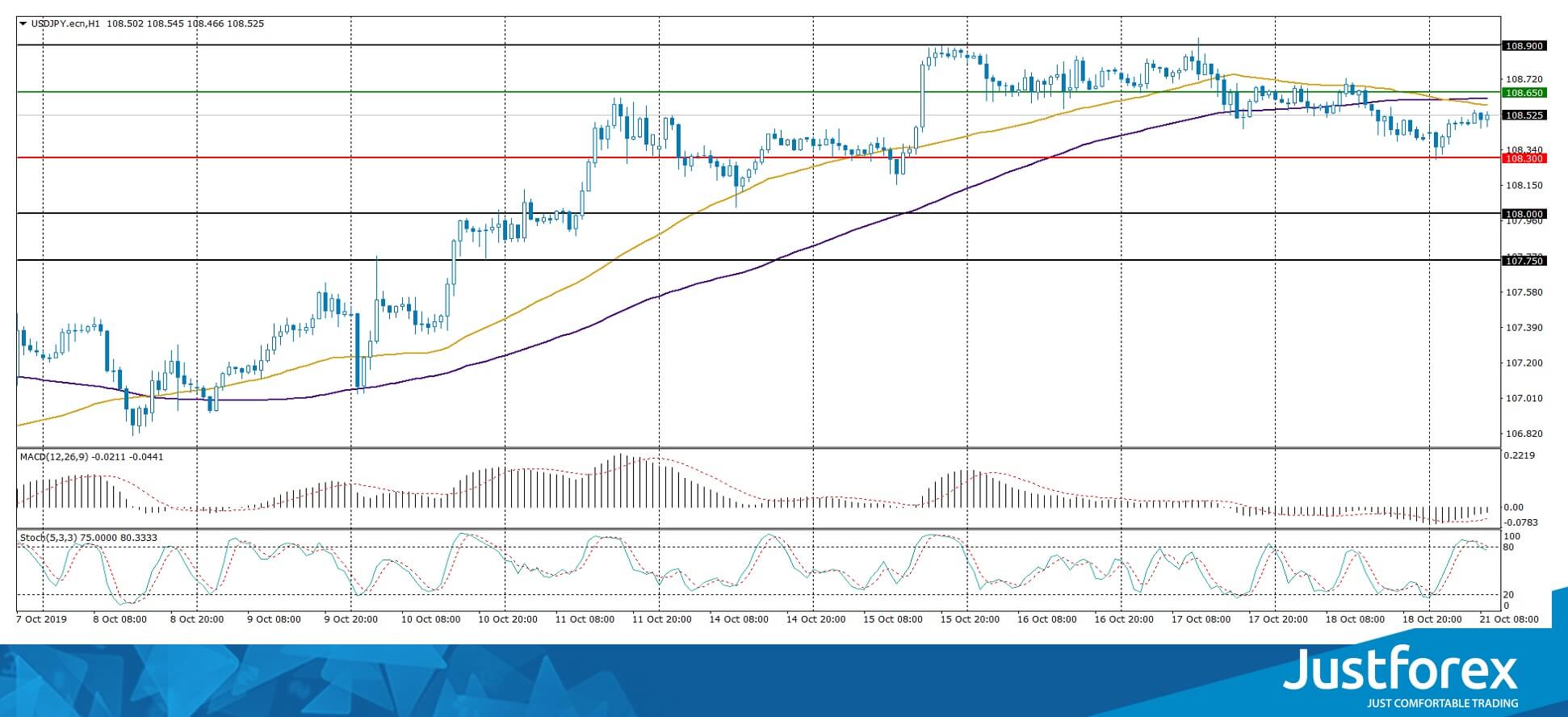Click the 7 Oct 2019 date label
Viewport: 1568px width, 717px height.
pyautogui.click(x=42, y=619)
